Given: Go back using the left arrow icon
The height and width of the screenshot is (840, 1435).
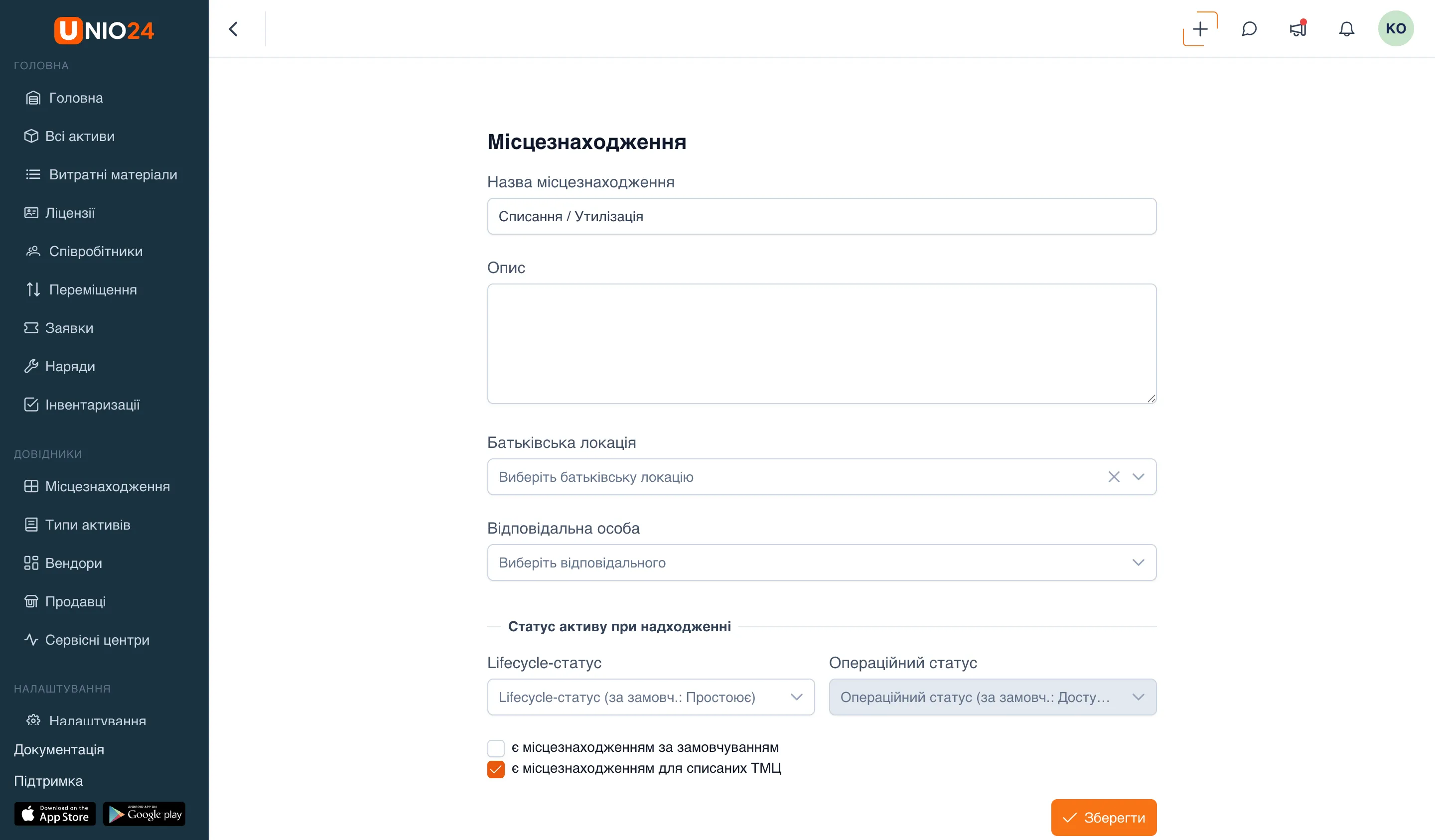Looking at the screenshot, I should pos(234,29).
